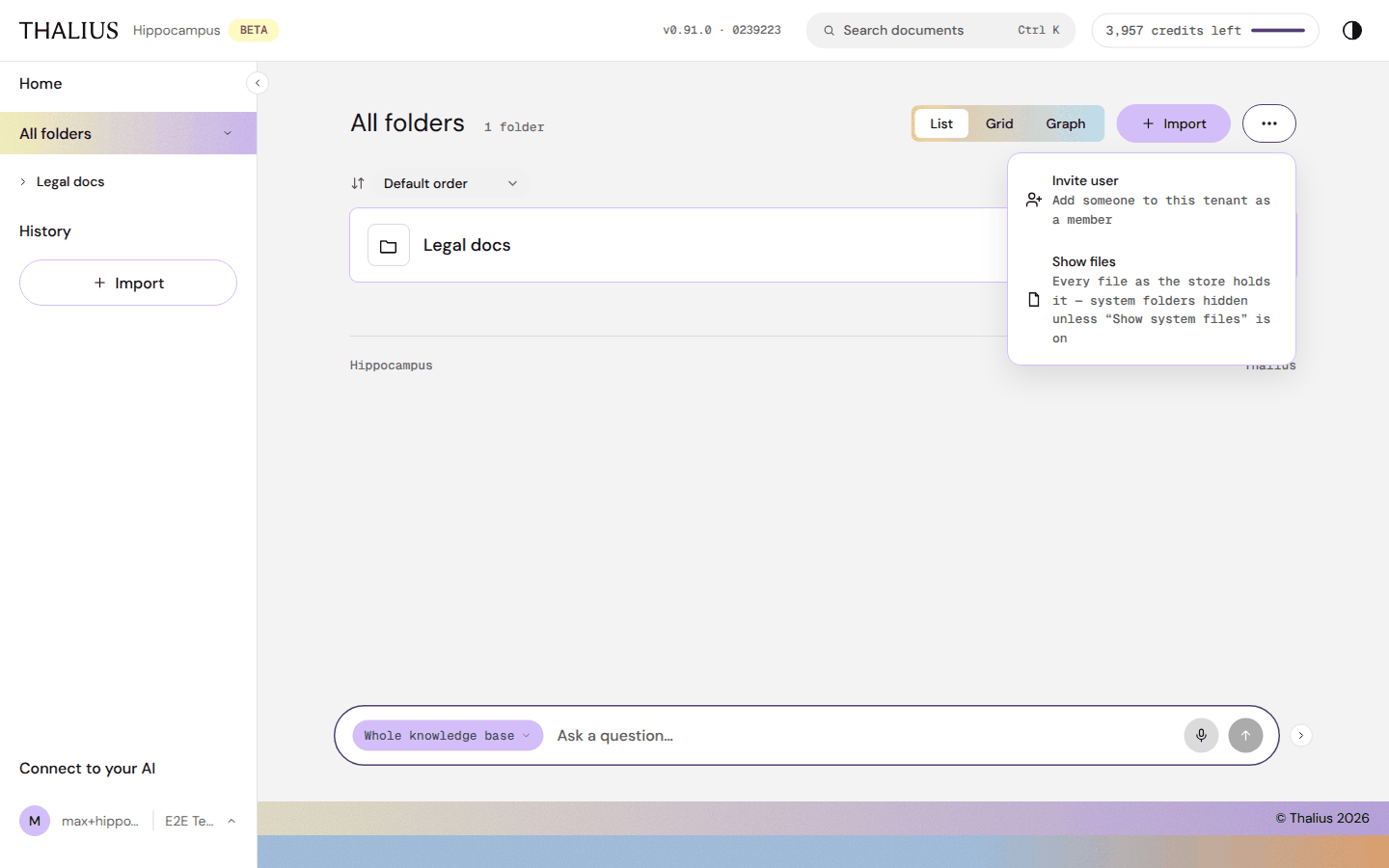This screenshot has height=868, width=1389.
Task: Select Invite user menu entry
Action: (x=1152, y=200)
